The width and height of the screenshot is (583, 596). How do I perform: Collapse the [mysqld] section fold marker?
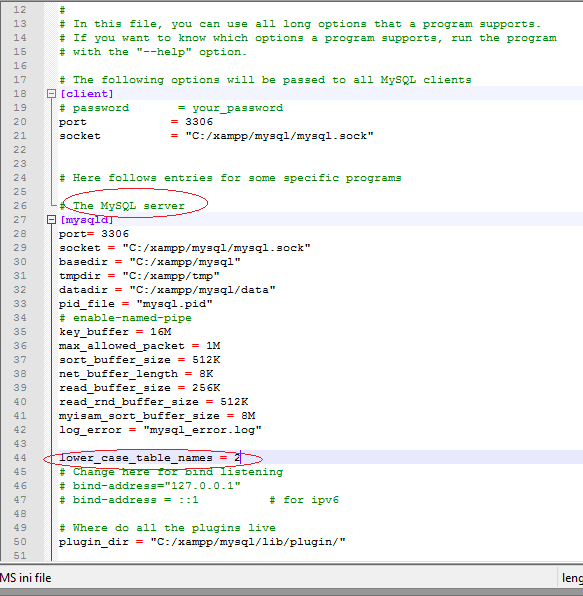tap(51, 219)
